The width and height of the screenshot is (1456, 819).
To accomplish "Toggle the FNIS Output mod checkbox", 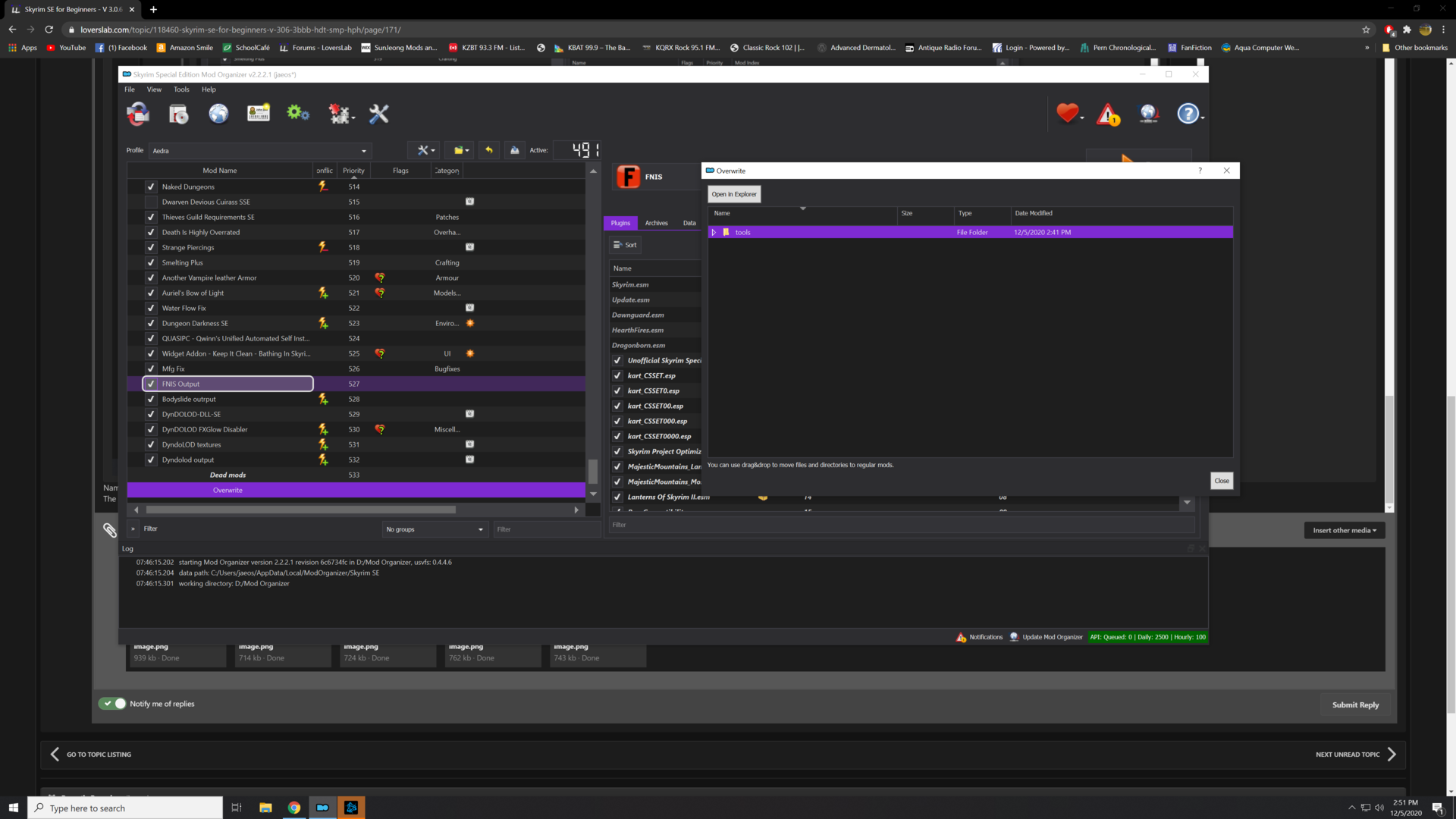I will [x=151, y=384].
